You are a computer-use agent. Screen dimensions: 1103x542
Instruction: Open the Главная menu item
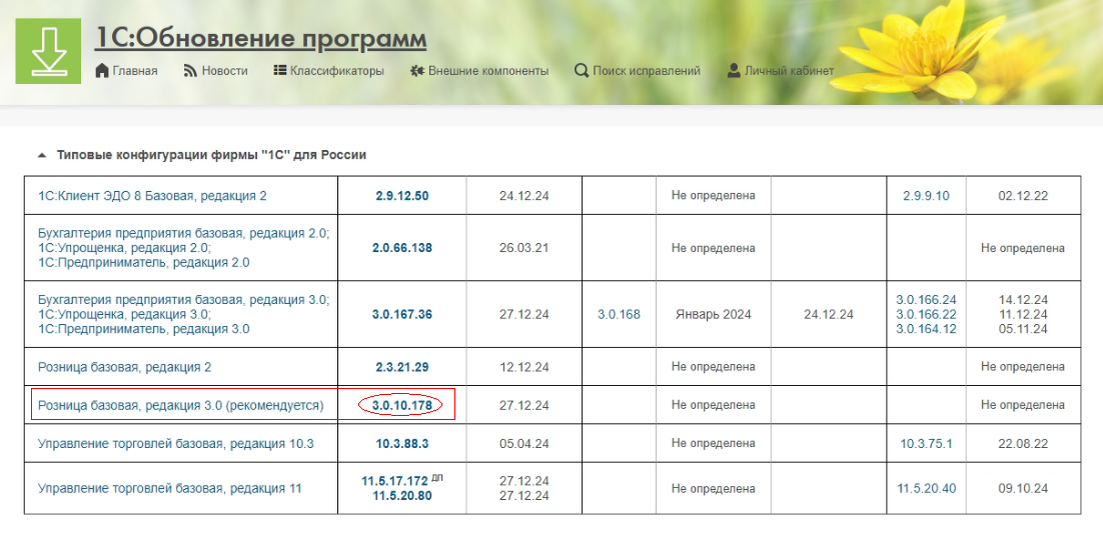[x=135, y=71]
